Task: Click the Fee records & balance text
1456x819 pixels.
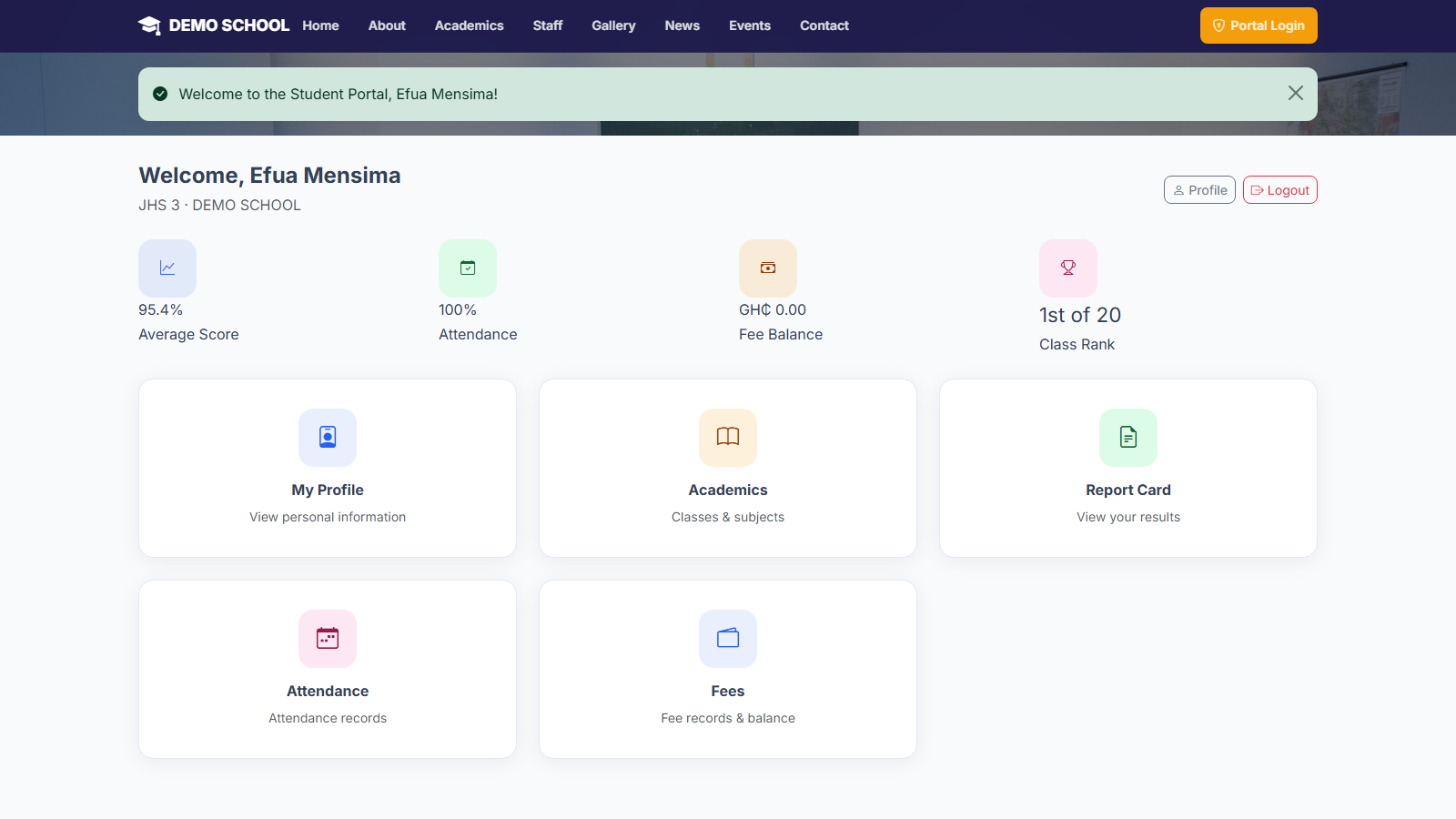Action: click(728, 718)
